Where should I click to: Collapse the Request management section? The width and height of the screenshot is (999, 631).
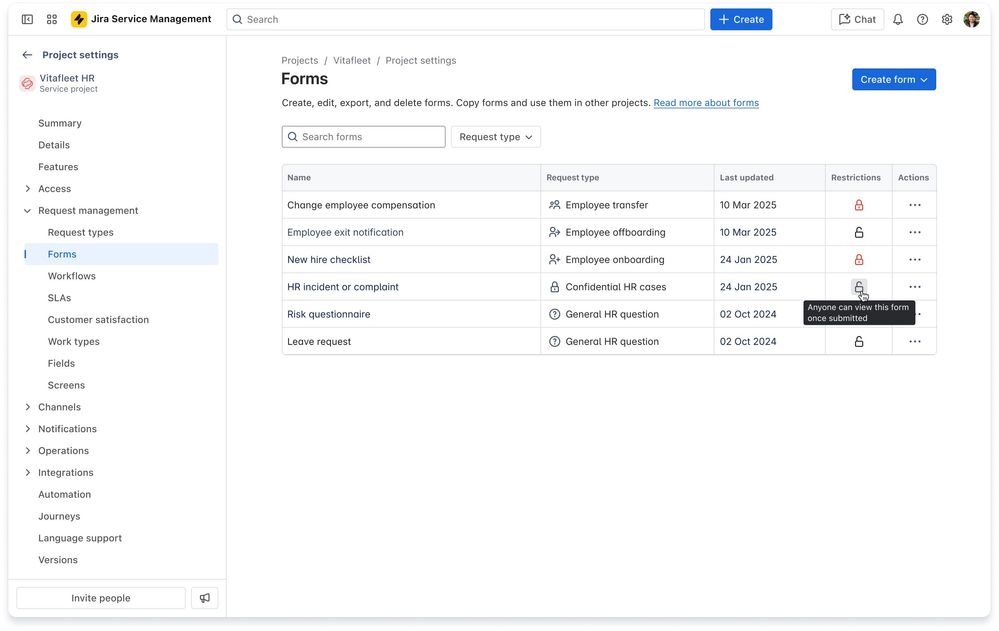27,211
